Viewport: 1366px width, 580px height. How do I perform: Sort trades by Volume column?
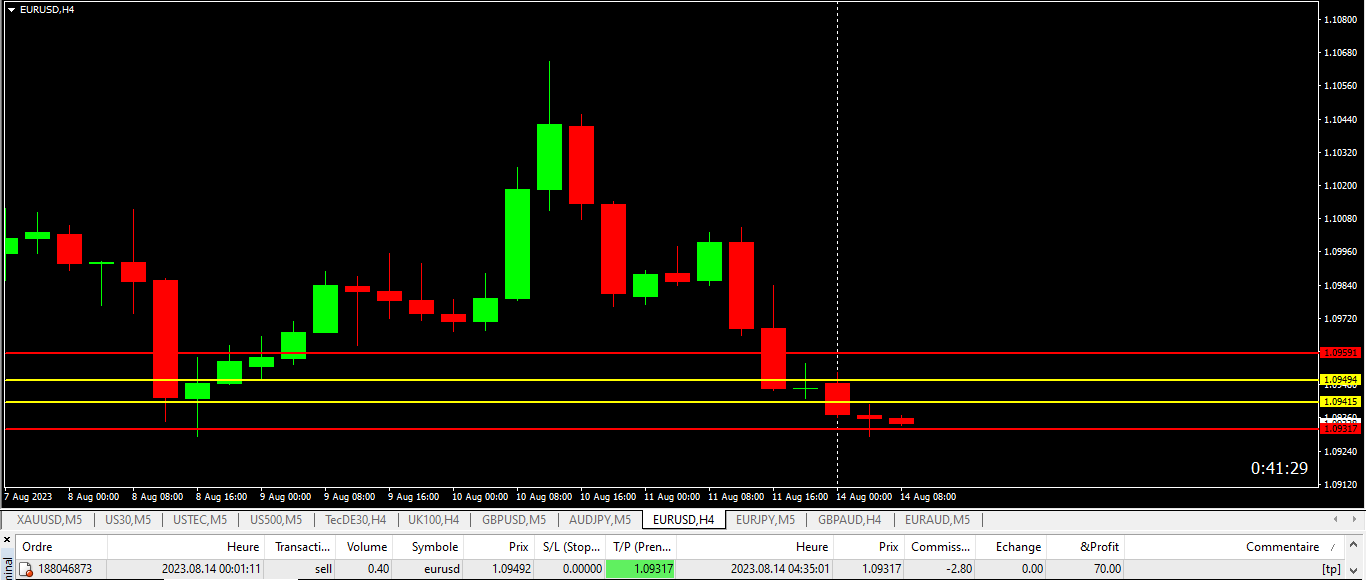pos(367,547)
